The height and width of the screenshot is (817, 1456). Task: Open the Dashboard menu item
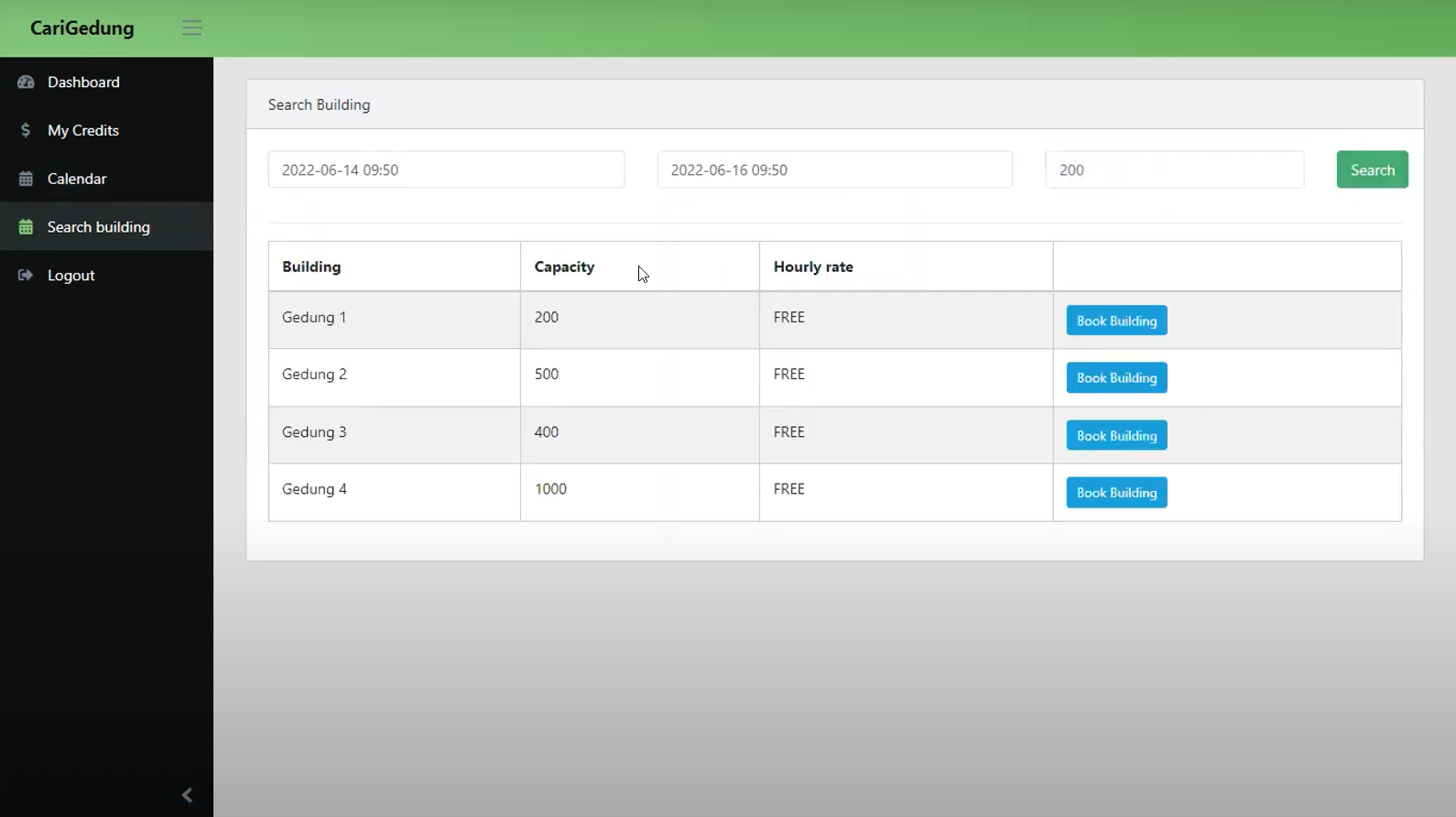point(106,82)
